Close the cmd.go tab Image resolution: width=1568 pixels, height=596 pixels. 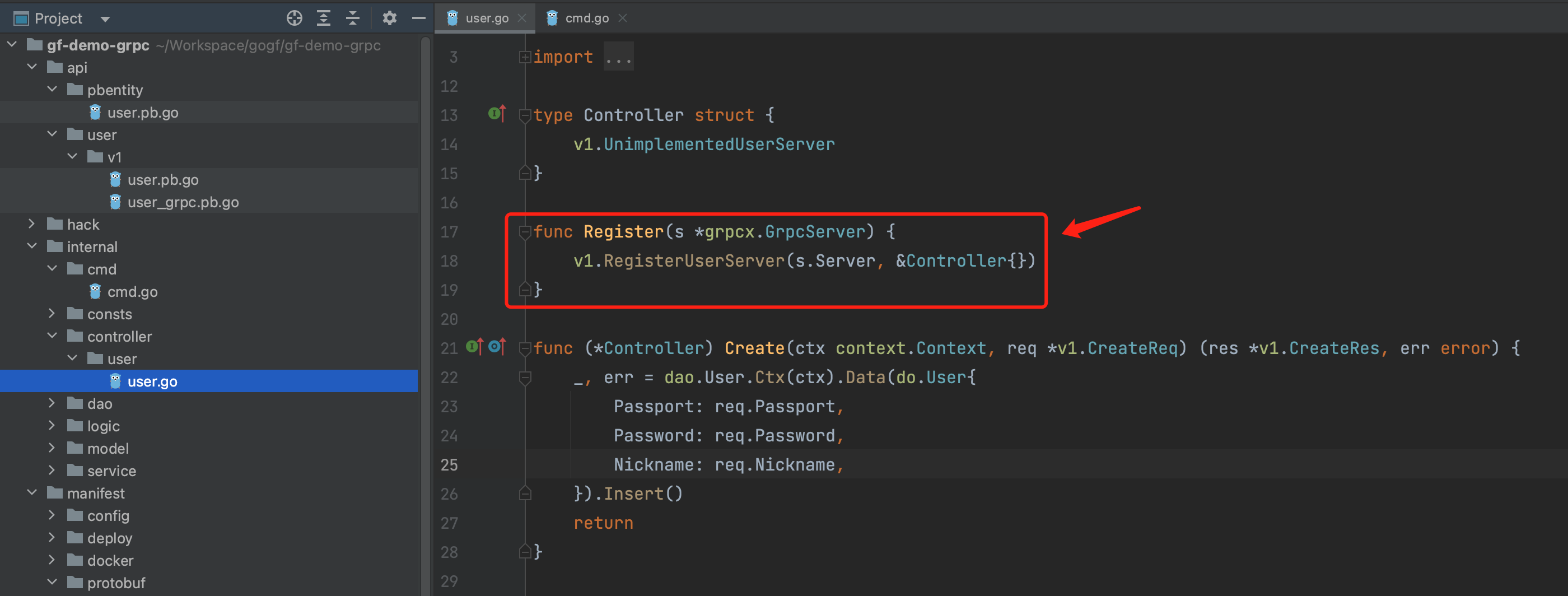(x=622, y=18)
